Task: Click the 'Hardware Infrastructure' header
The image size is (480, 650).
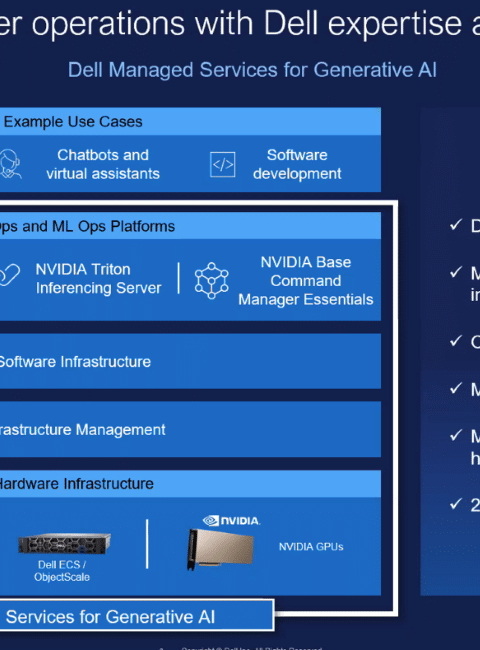Action: click(190, 484)
